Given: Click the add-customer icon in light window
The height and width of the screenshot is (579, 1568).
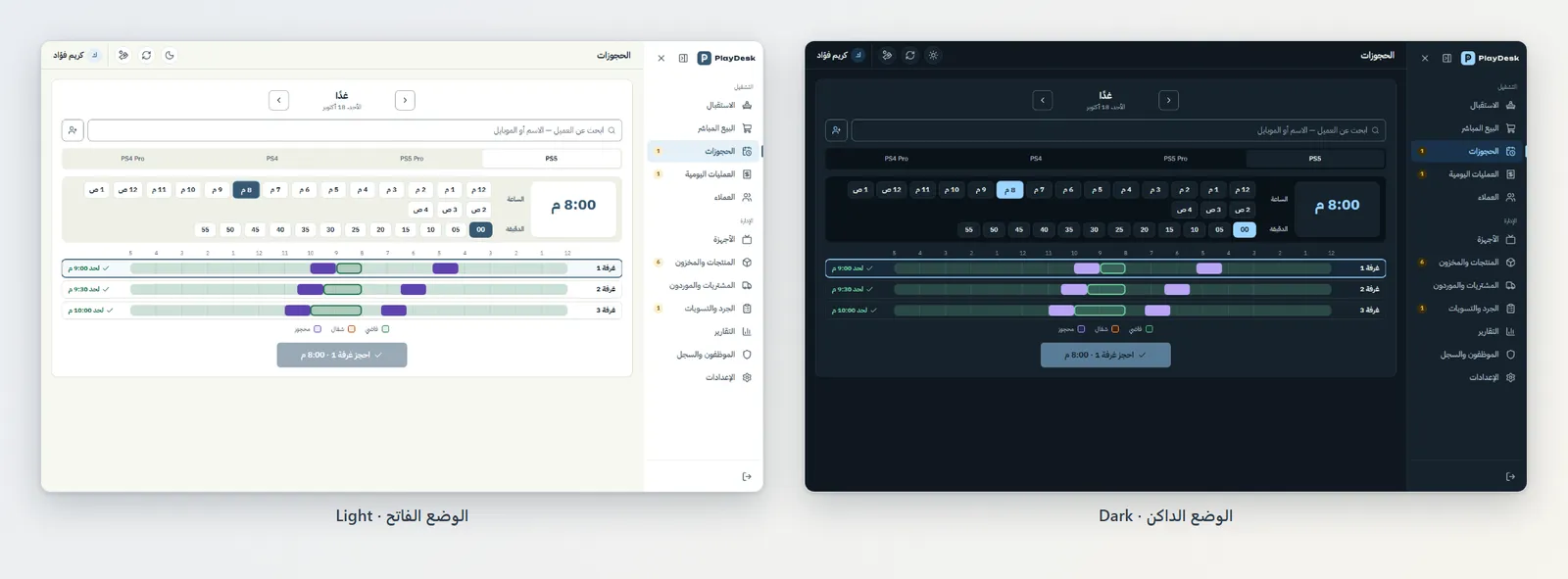Looking at the screenshot, I should [x=73, y=130].
